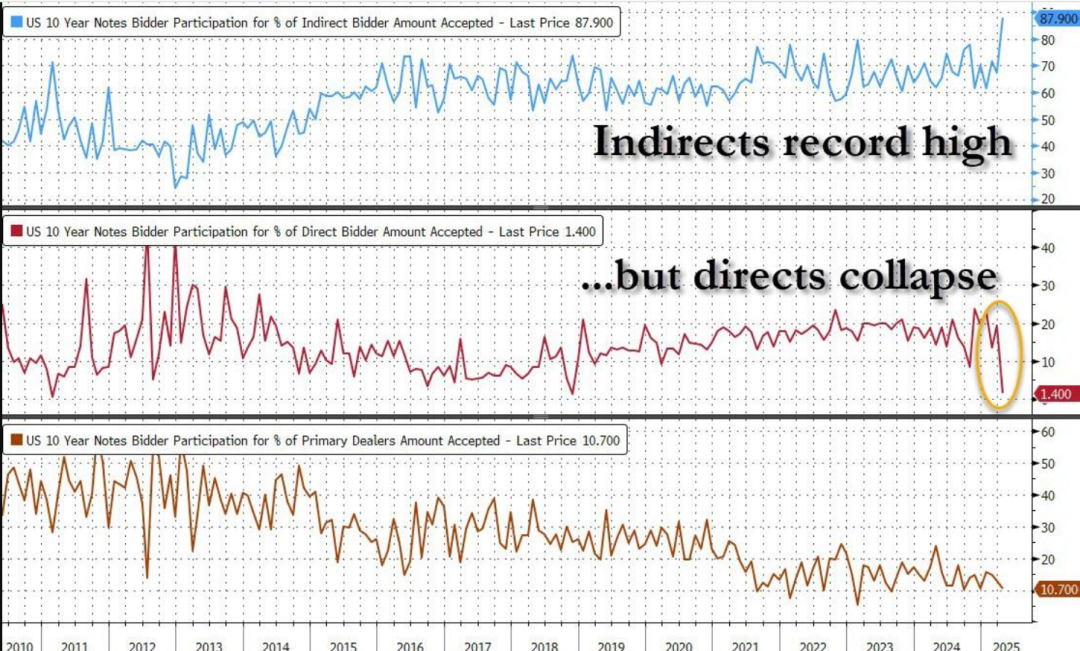The width and height of the screenshot is (1080, 651).
Task: Click the brown 10.700 last price tag
Action: point(1057,590)
